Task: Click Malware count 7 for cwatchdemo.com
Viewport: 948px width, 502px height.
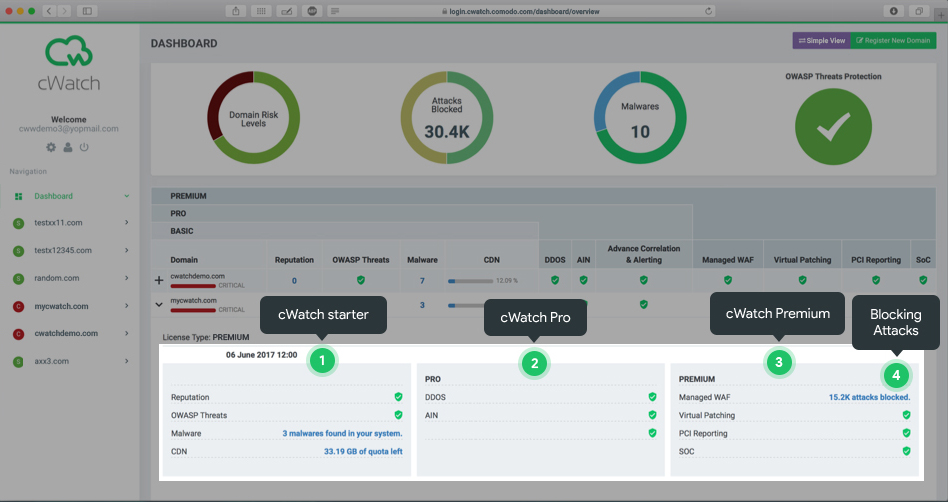Action: 422,281
